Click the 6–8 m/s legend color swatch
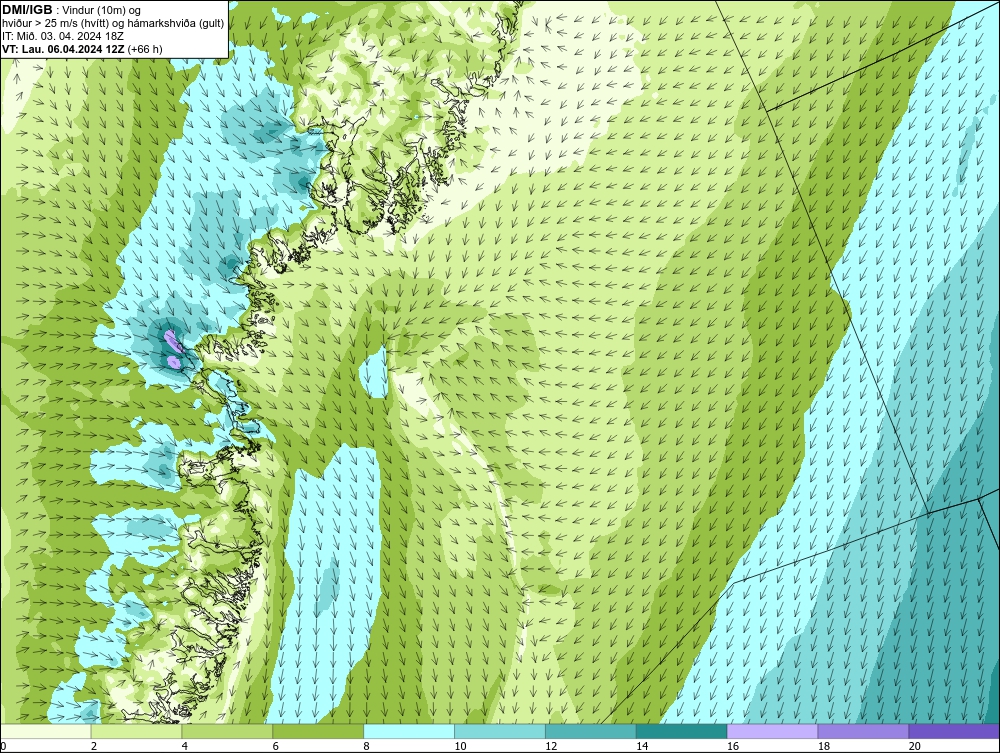The height and width of the screenshot is (753, 1000). pos(318,731)
